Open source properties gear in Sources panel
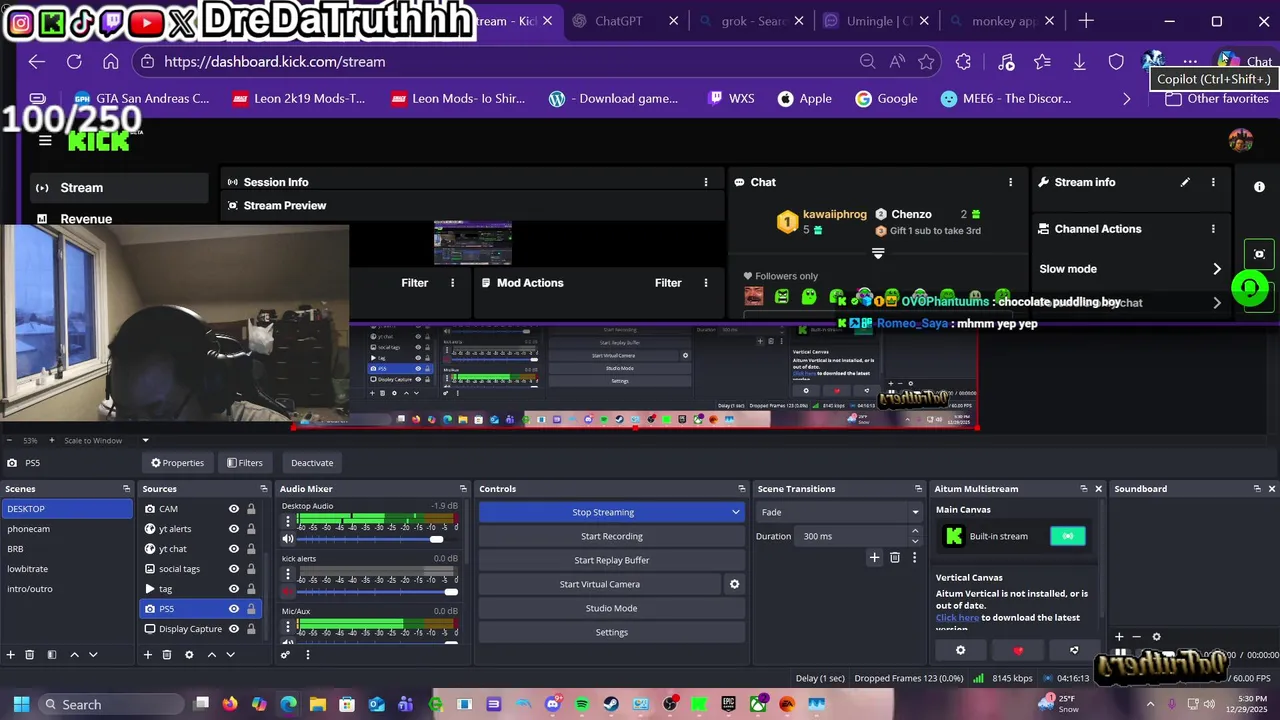The image size is (1280, 720). point(189,655)
